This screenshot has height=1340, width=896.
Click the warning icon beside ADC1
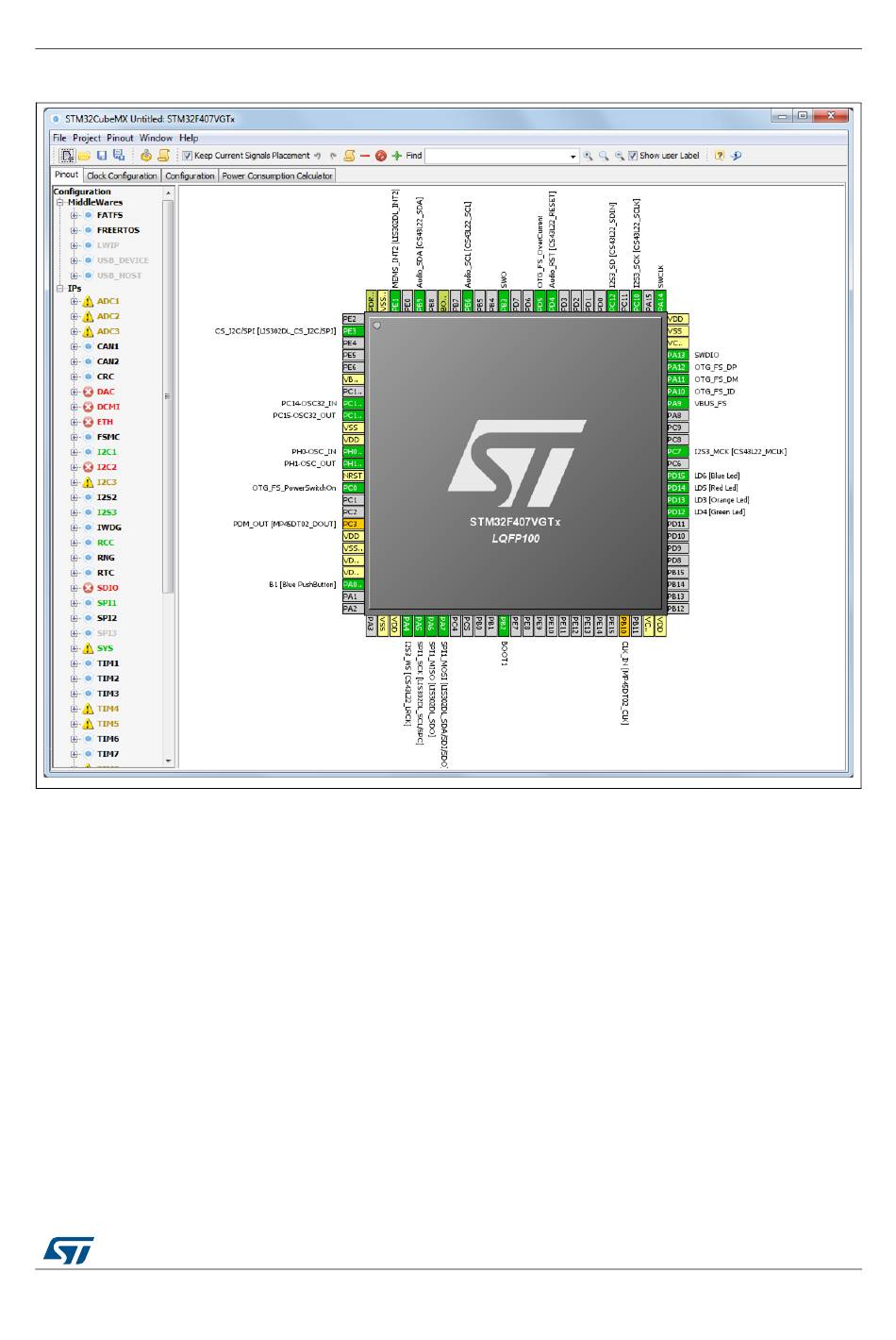[88, 302]
